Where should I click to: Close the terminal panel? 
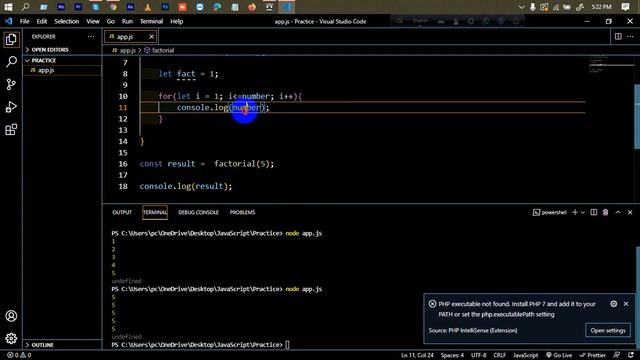(x=630, y=212)
